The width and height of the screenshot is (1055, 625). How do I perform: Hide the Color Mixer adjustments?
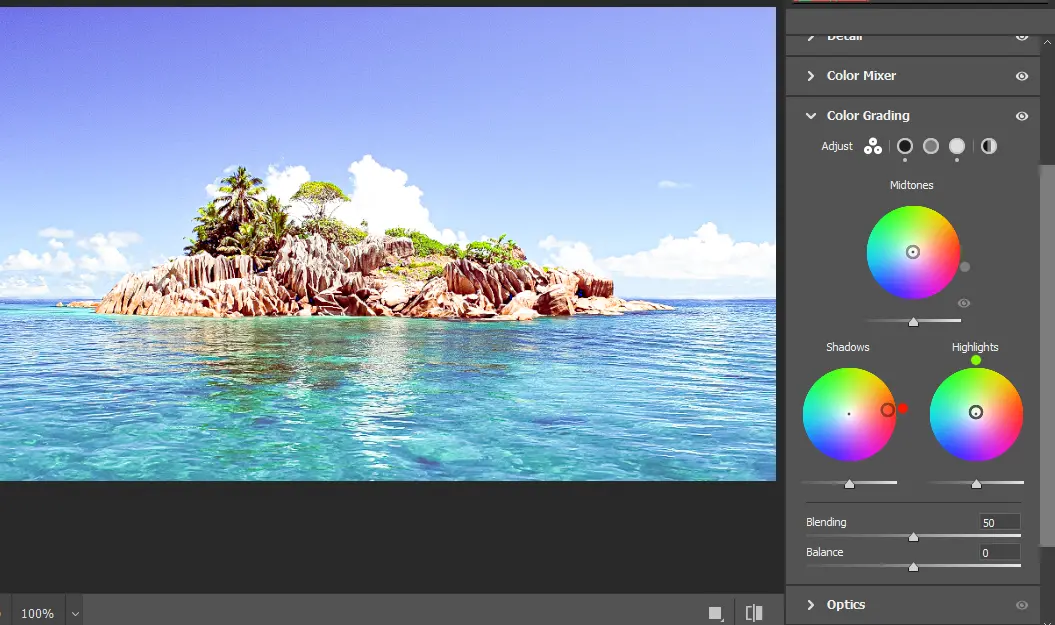click(x=1021, y=75)
